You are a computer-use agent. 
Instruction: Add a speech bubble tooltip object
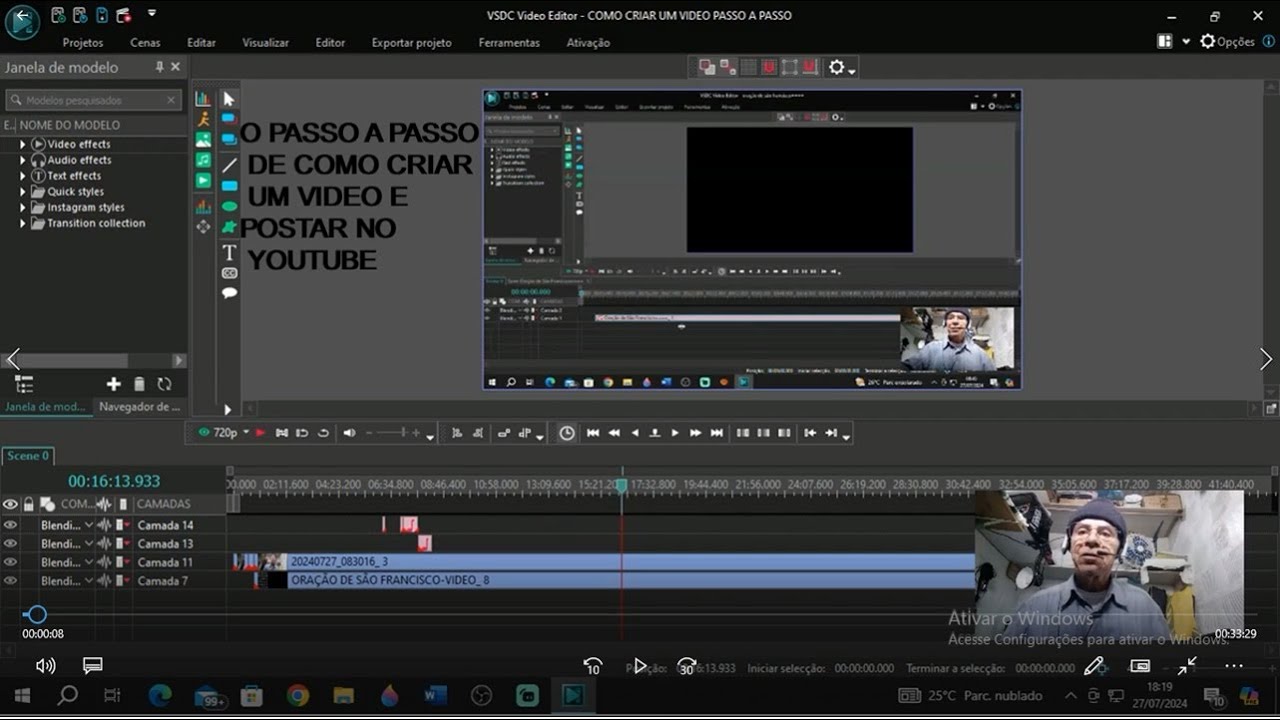tap(229, 293)
